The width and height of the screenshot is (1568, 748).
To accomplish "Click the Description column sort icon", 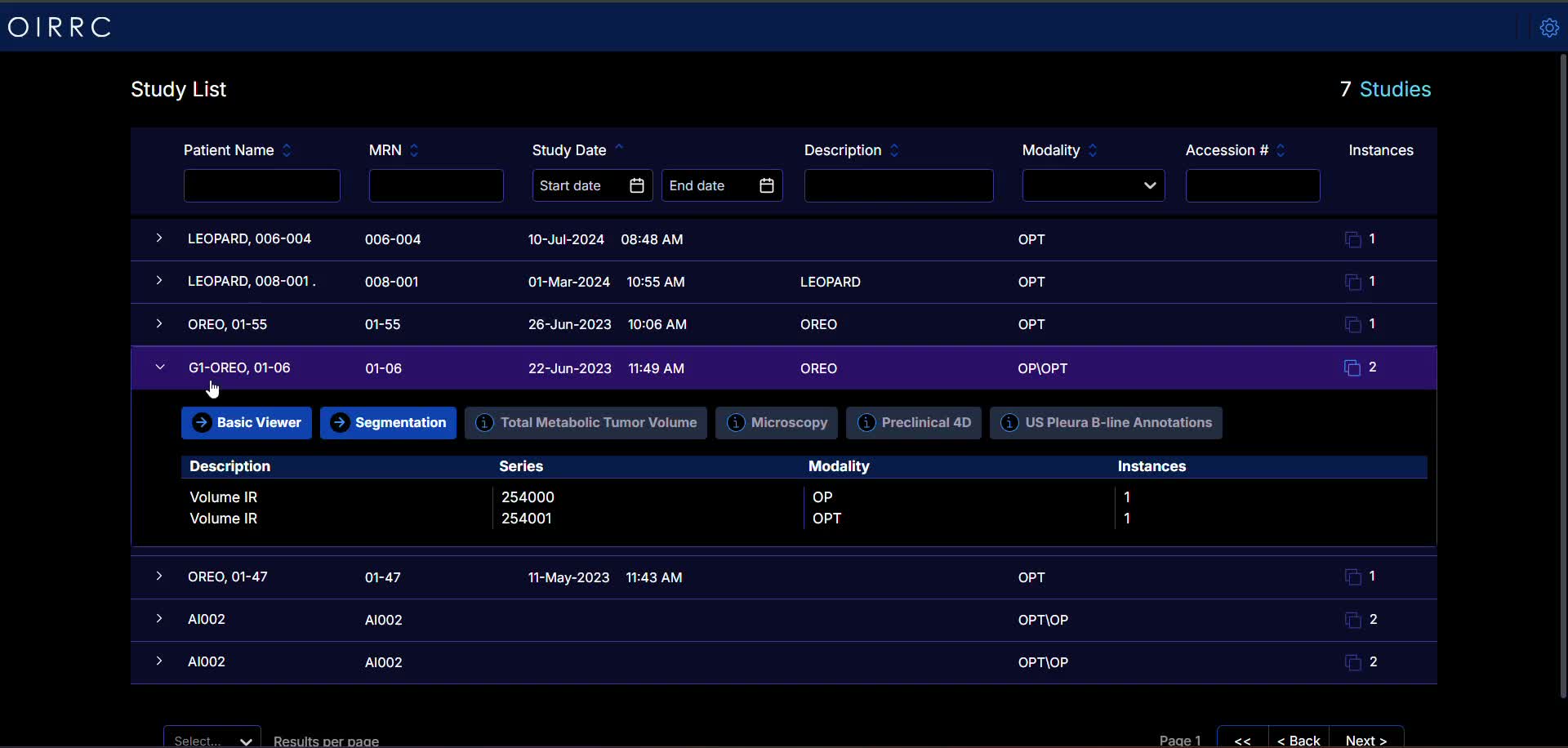I will point(894,150).
